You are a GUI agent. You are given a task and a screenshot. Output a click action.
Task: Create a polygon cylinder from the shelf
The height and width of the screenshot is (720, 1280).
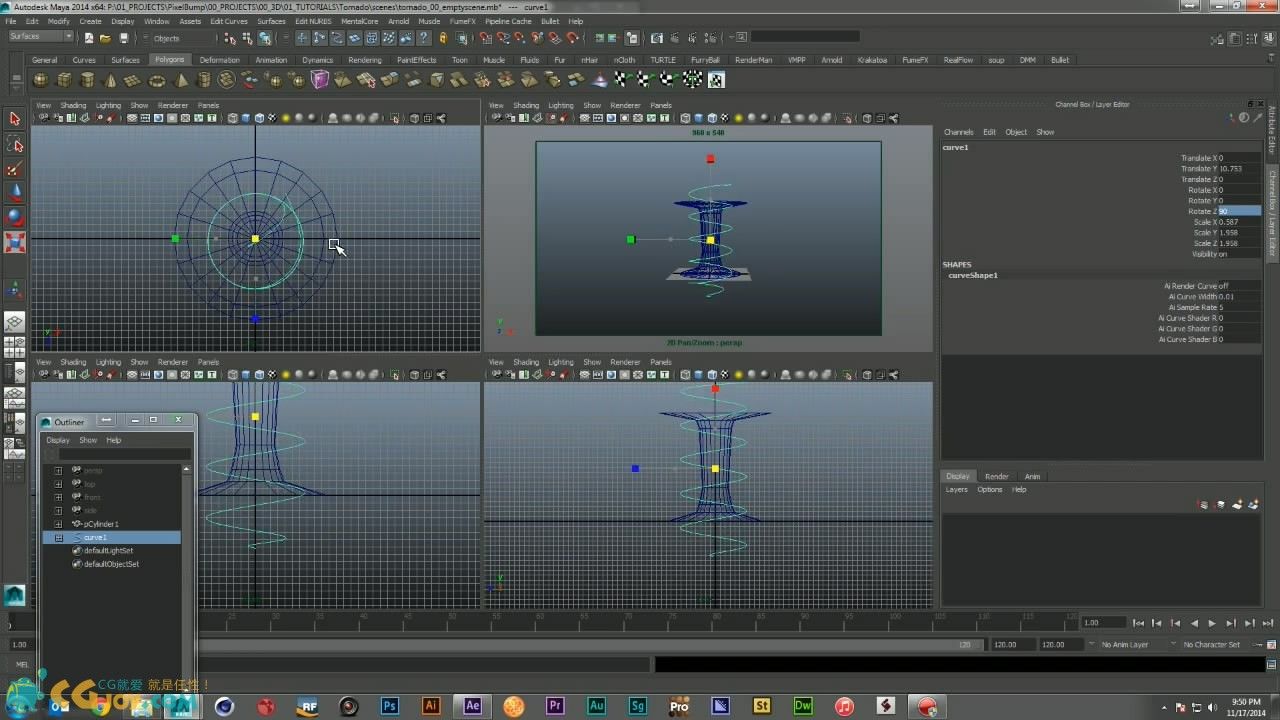(x=87, y=80)
